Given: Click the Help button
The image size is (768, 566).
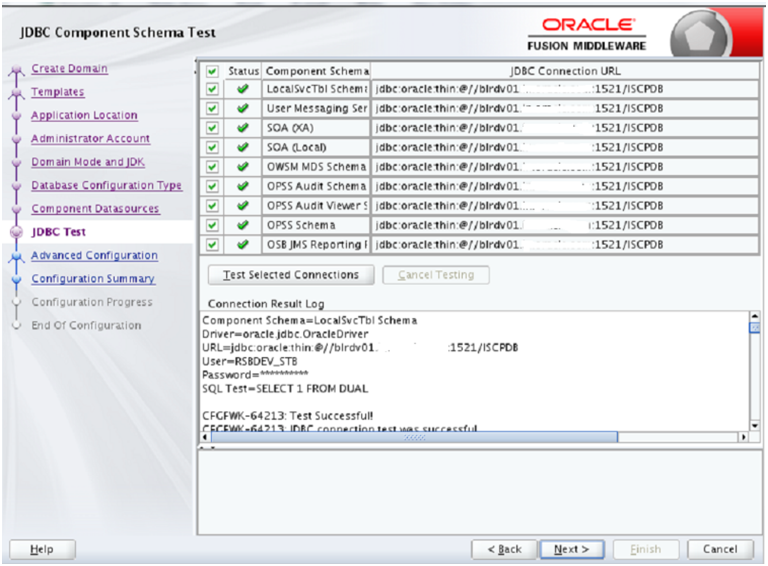Looking at the screenshot, I should click(x=42, y=549).
